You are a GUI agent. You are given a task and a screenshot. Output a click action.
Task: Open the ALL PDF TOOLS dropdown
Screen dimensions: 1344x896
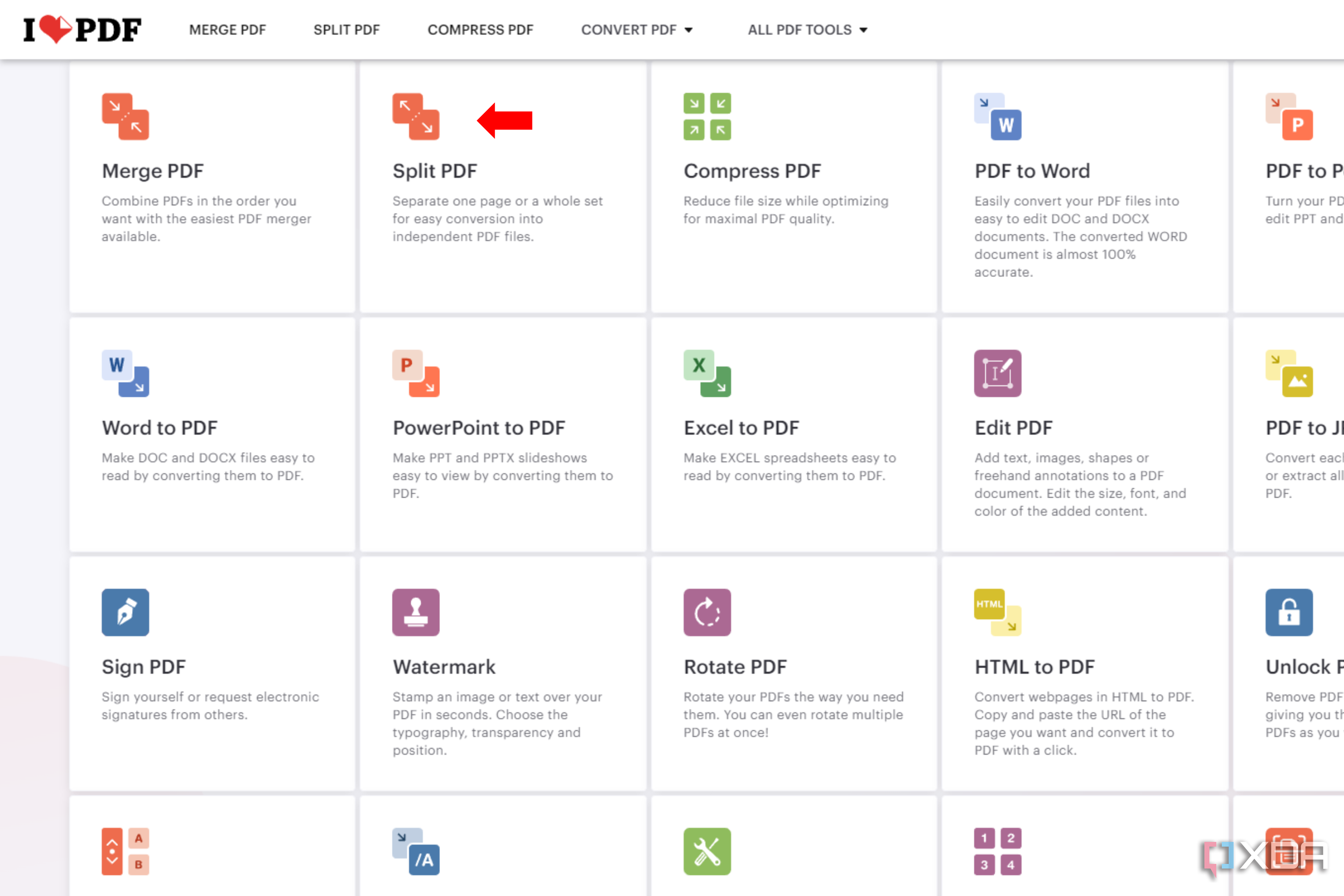coord(807,30)
